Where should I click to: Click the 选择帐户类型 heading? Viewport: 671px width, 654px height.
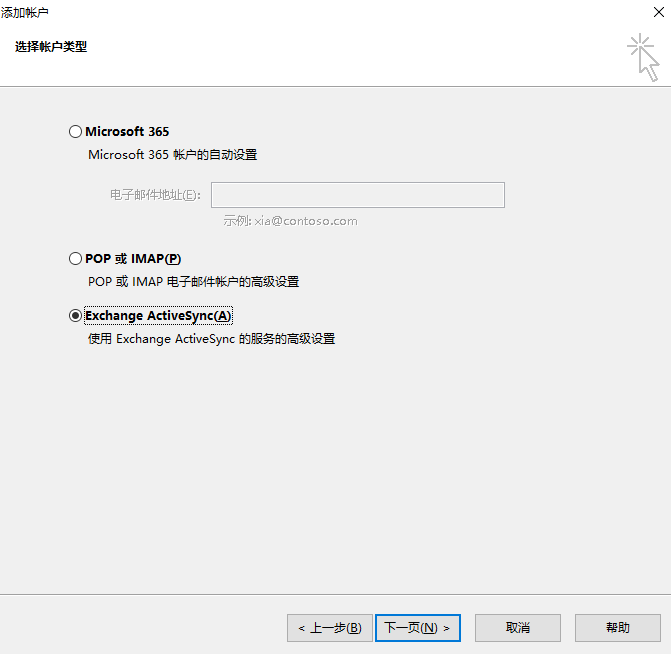point(51,46)
